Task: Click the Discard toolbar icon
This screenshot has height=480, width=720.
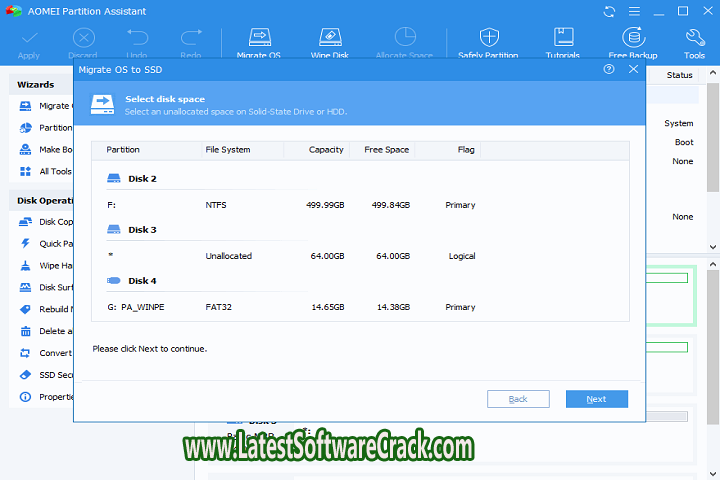Action: tap(84, 38)
